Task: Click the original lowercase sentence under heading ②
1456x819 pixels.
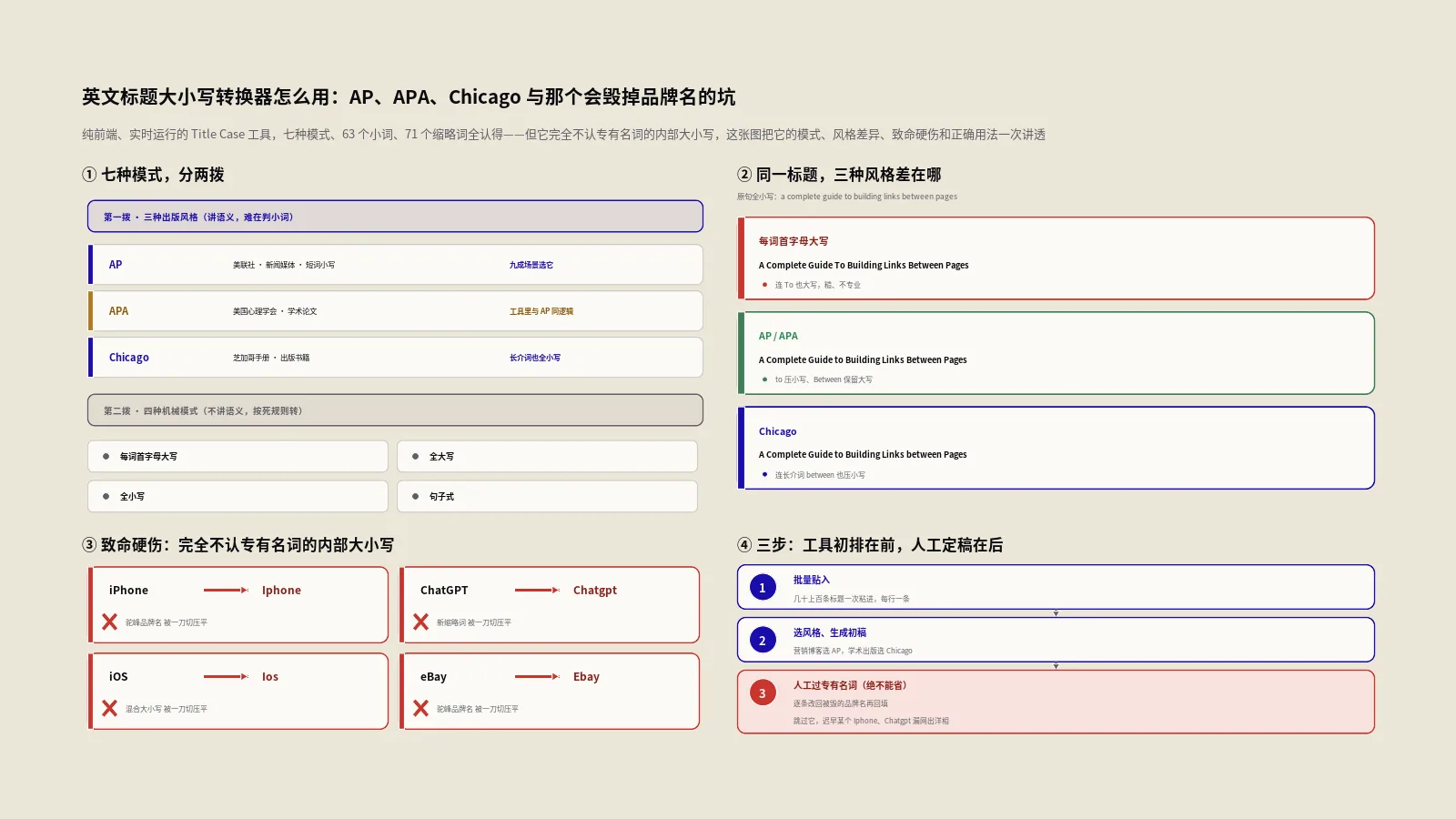Action: coord(847,197)
